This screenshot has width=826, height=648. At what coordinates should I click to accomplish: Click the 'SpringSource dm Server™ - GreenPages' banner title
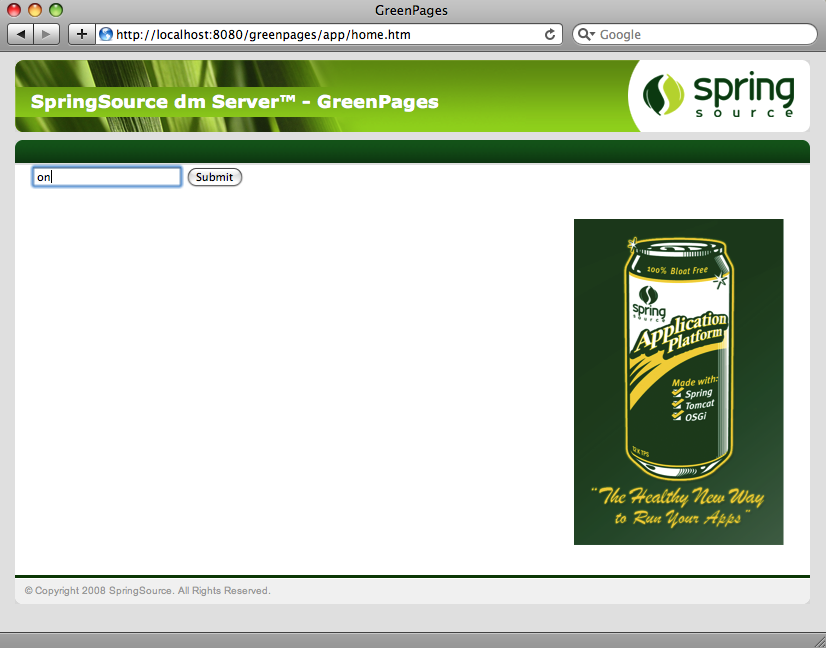click(x=234, y=101)
